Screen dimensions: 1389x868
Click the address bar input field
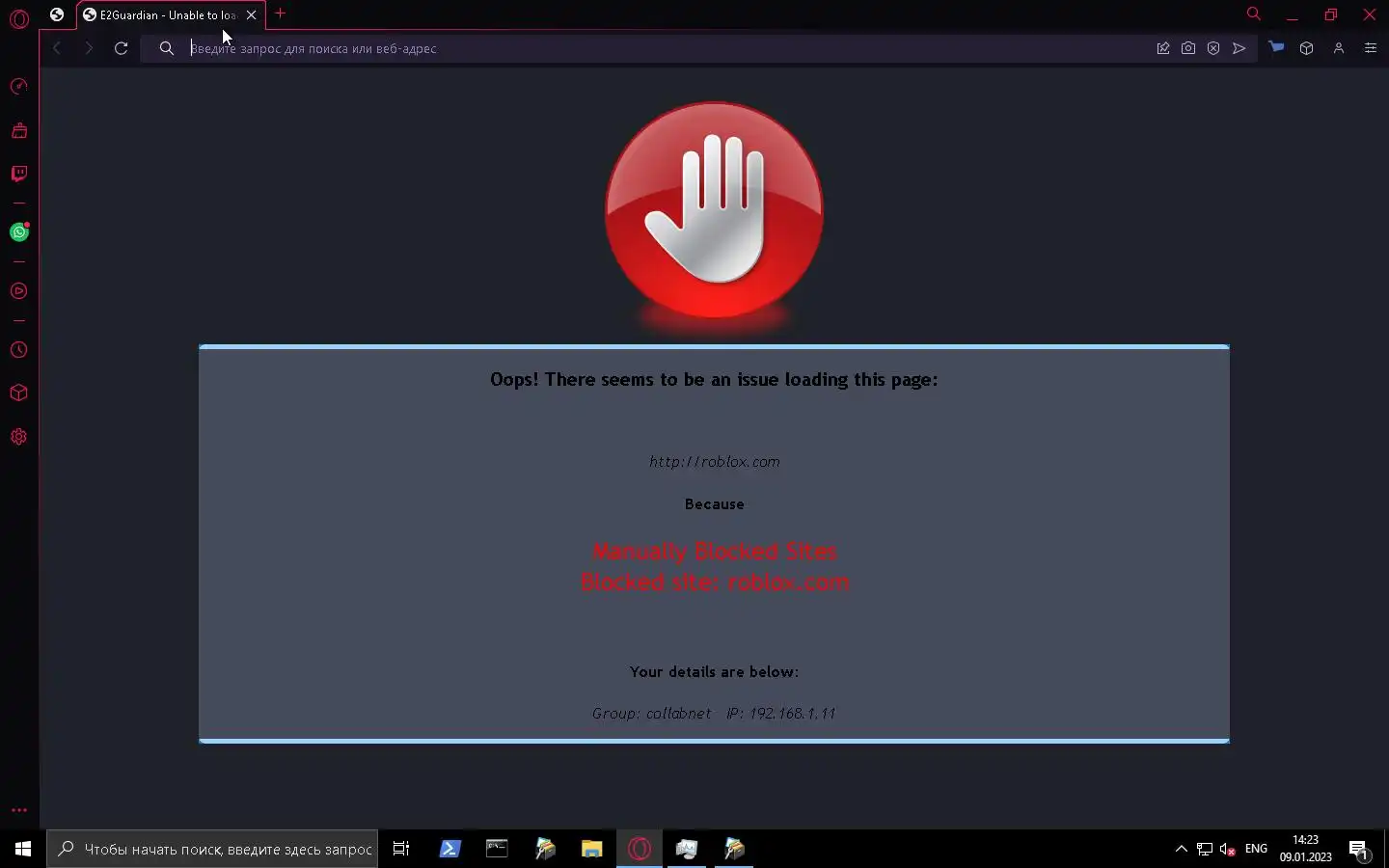pos(666,48)
